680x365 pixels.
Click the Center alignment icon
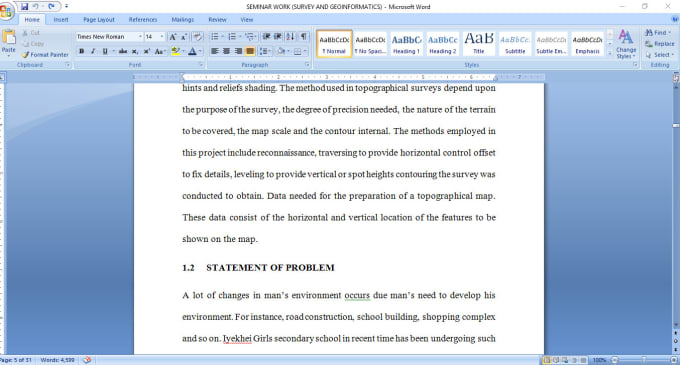tap(226, 51)
